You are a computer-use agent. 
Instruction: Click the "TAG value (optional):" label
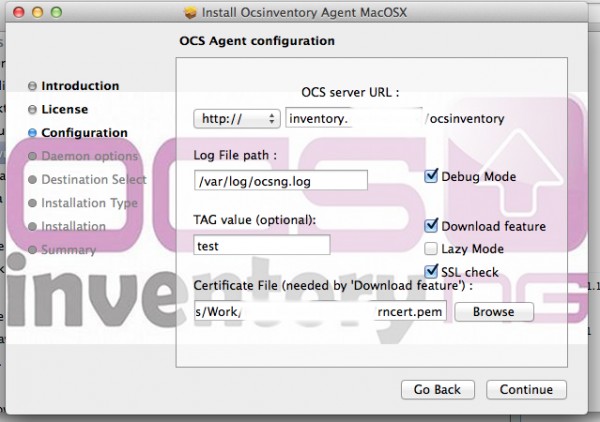pyautogui.click(x=255, y=220)
